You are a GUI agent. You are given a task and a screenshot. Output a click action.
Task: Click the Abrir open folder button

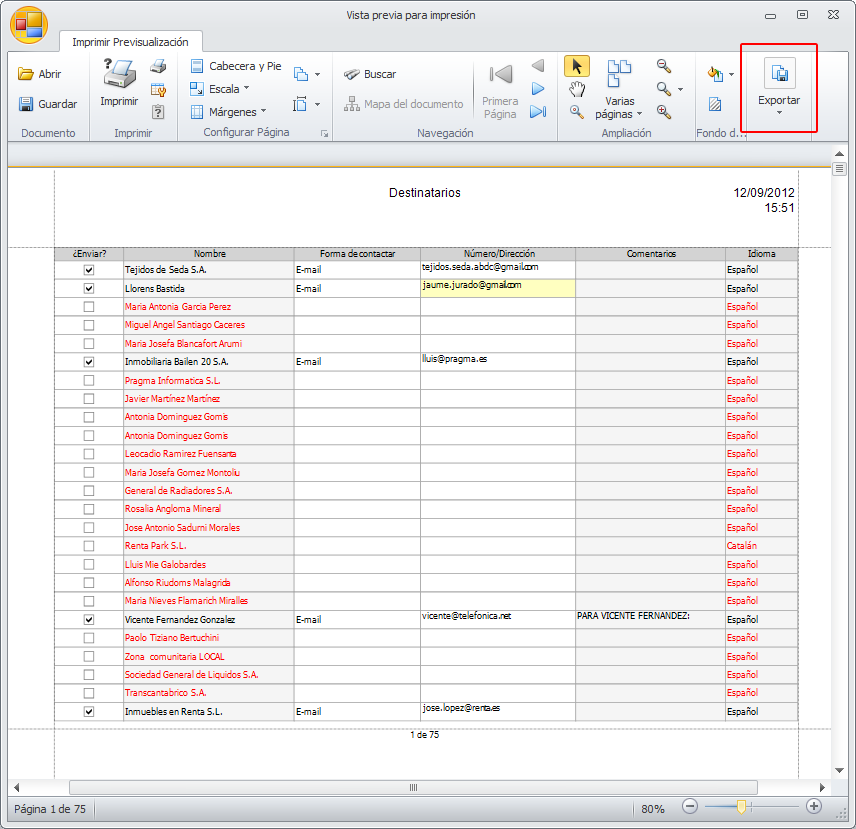tap(40, 74)
